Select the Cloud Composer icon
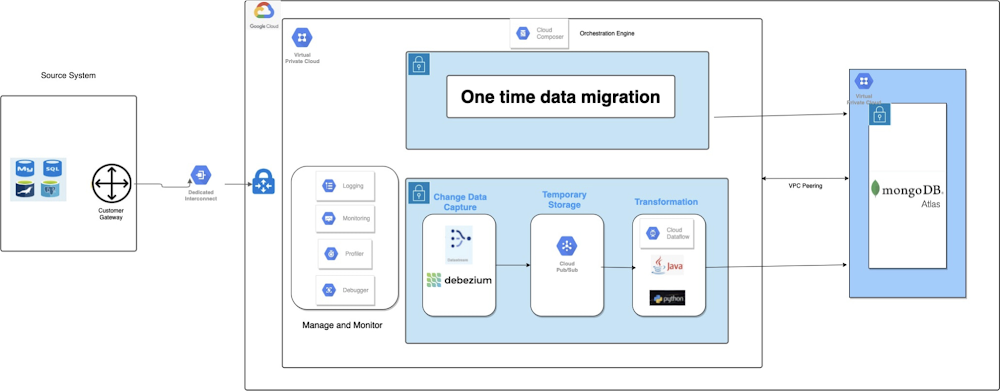1000x391 pixels. pyautogui.click(x=523, y=33)
